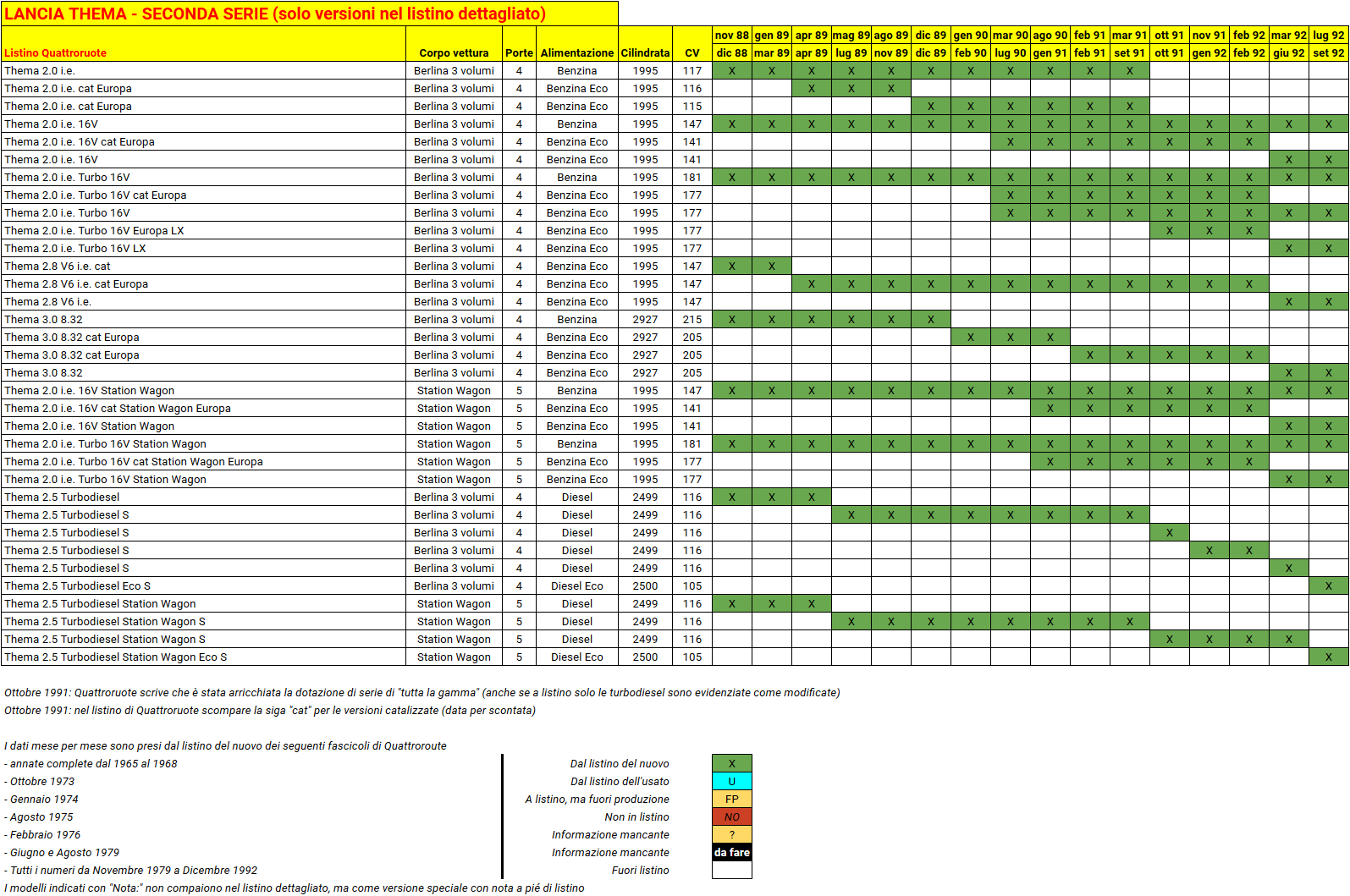
Task: Select the red 'NO' legend swatch
Action: (732, 816)
